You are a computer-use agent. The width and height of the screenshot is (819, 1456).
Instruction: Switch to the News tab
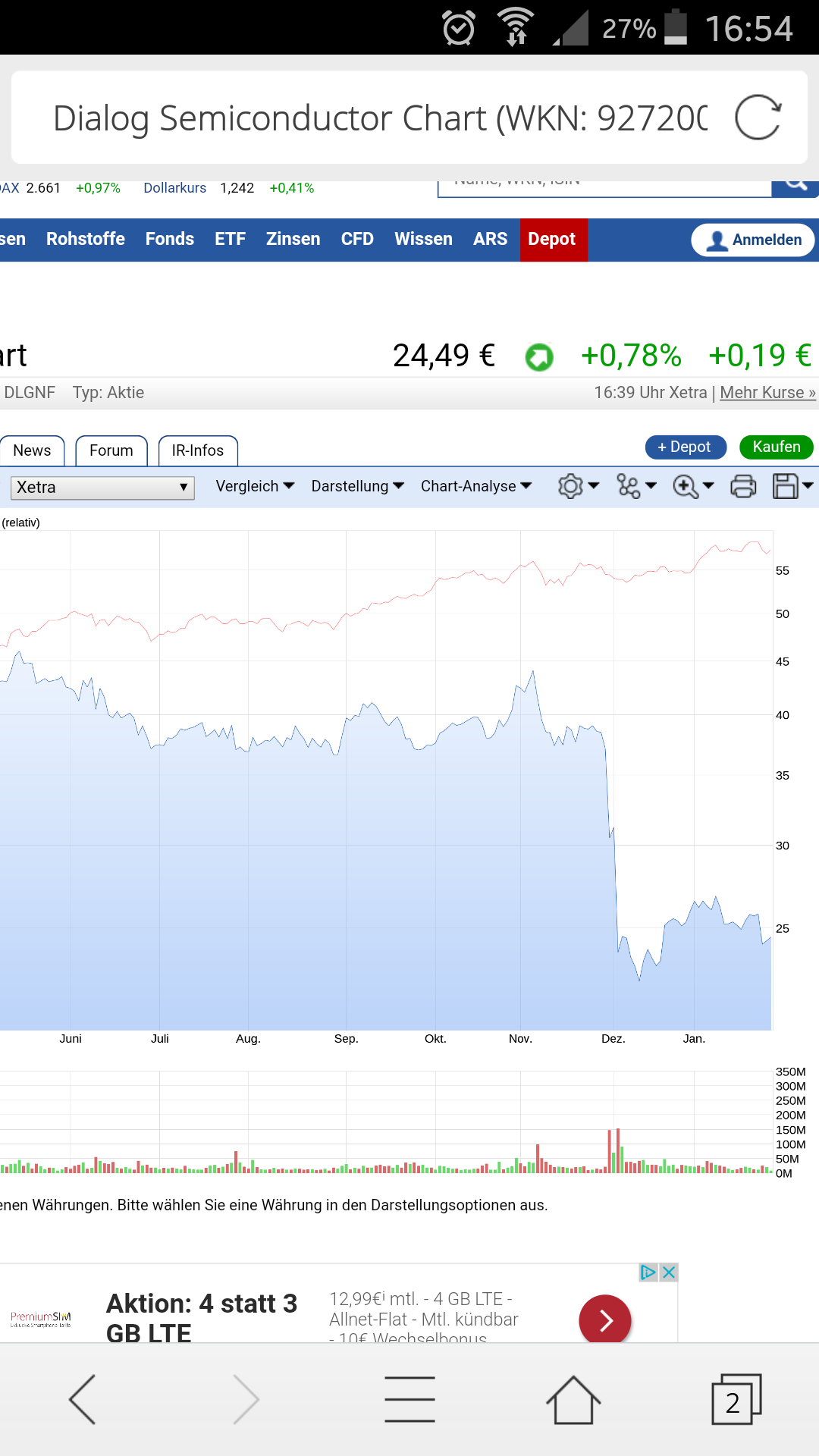pyautogui.click(x=32, y=450)
